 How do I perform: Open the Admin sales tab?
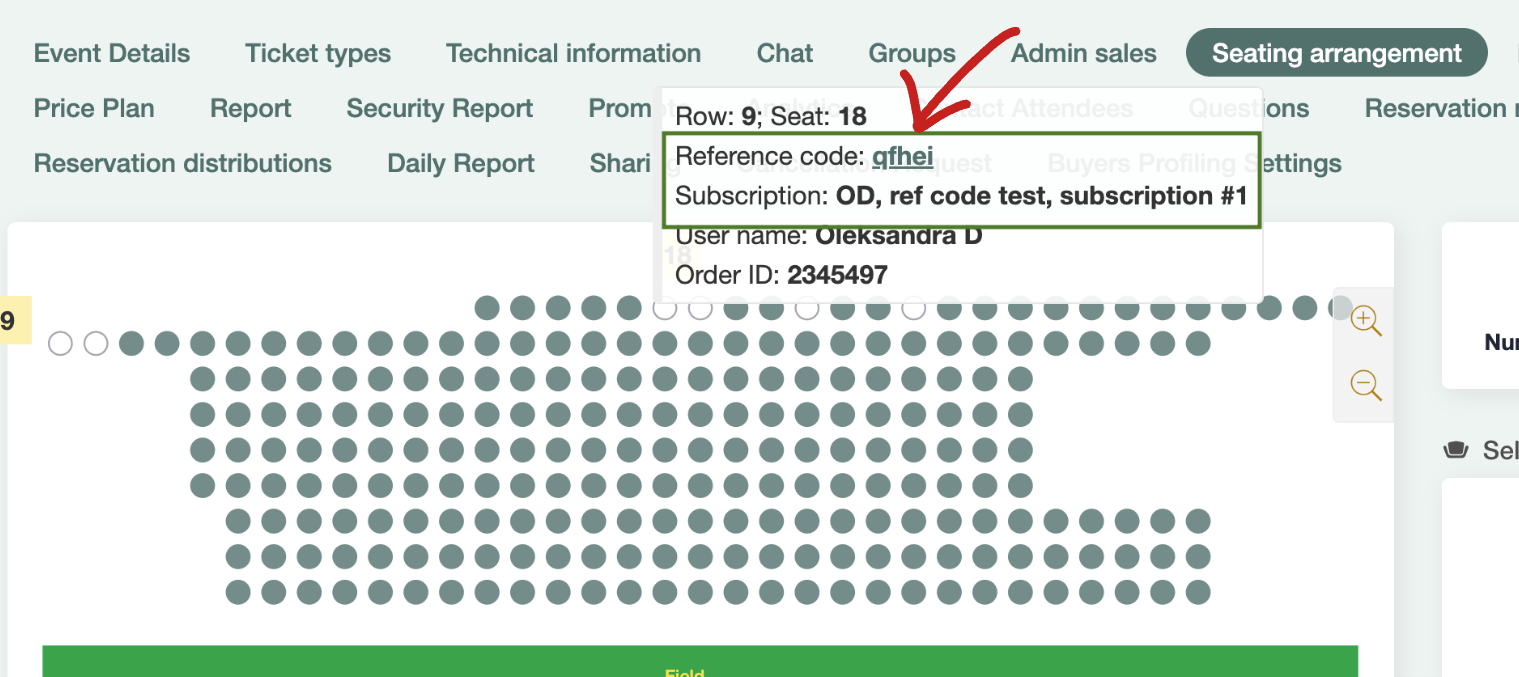(x=1083, y=53)
